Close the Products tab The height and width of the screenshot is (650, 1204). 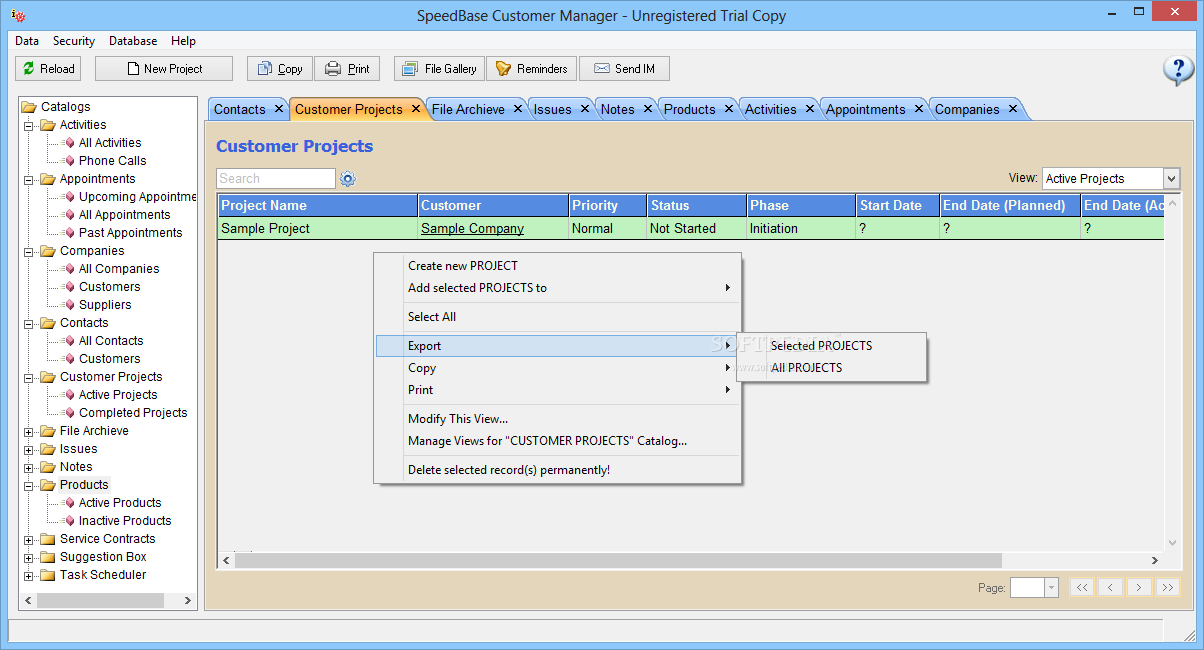[x=729, y=109]
